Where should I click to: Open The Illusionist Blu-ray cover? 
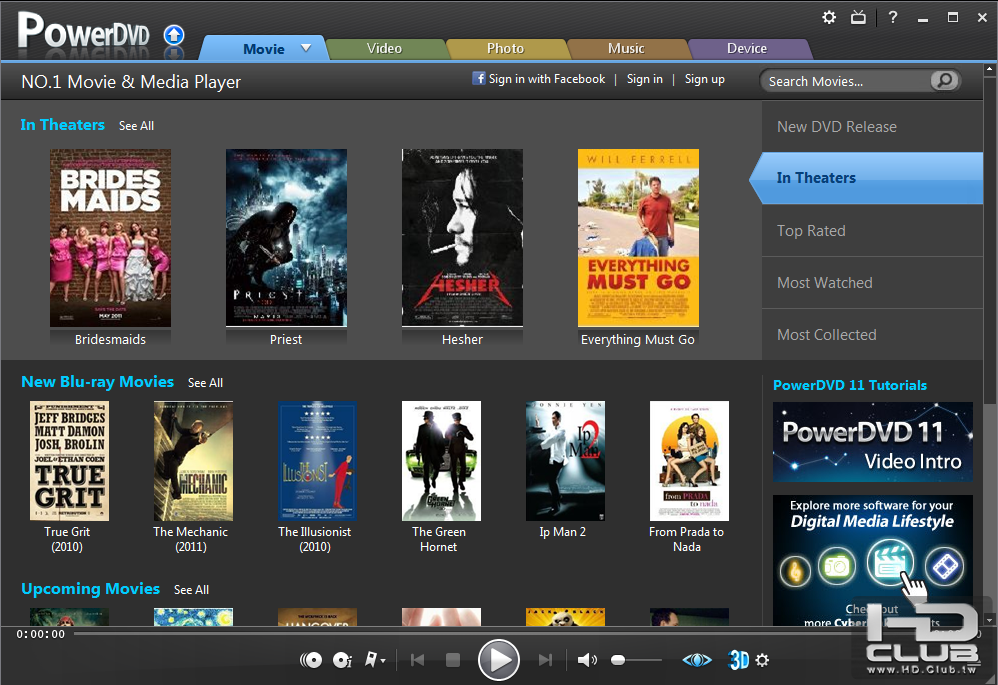point(317,461)
